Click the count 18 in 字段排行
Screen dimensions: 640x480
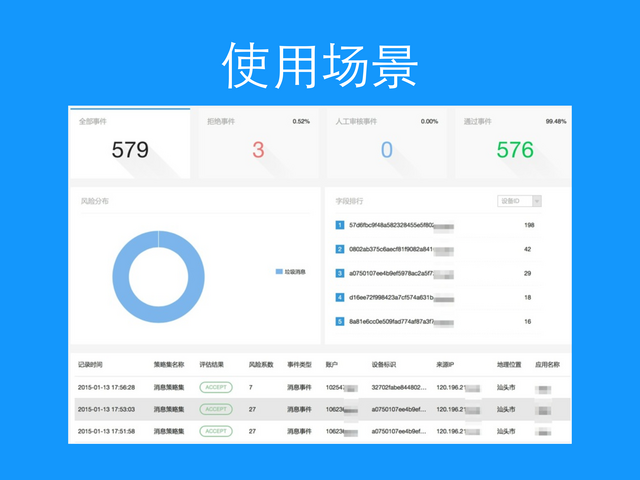tap(527, 297)
